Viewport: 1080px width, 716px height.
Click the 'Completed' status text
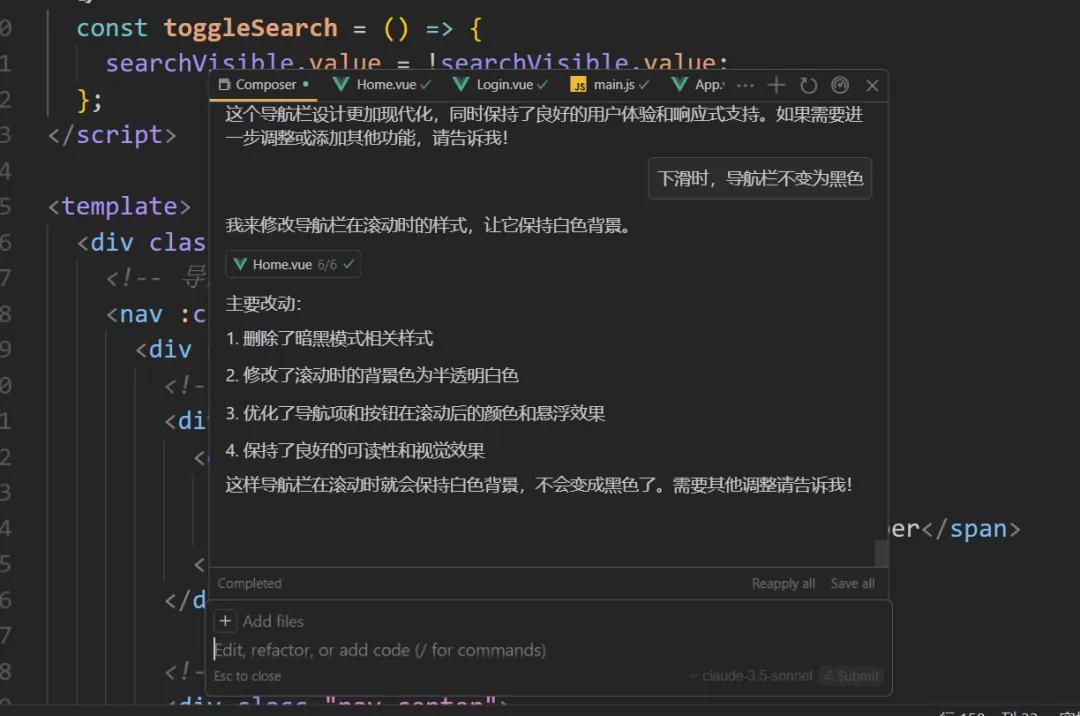[249, 584]
